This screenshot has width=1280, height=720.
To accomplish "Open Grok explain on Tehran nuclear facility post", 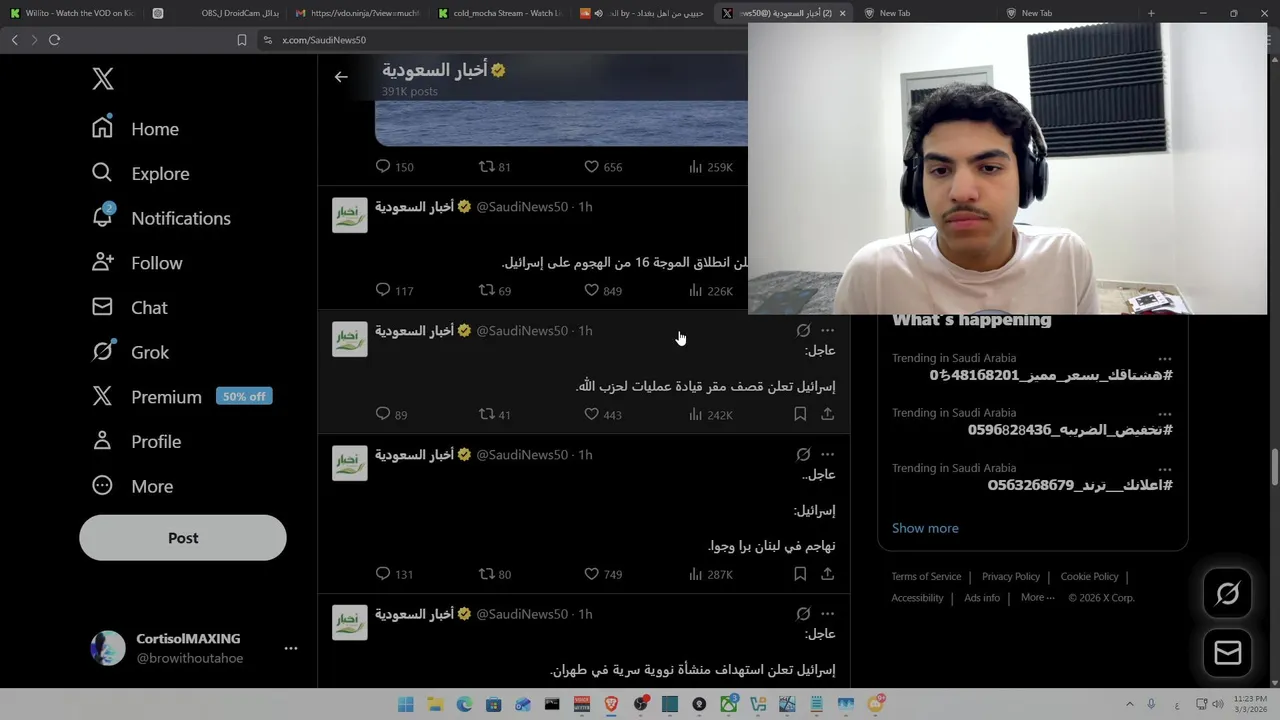I will pos(803,614).
